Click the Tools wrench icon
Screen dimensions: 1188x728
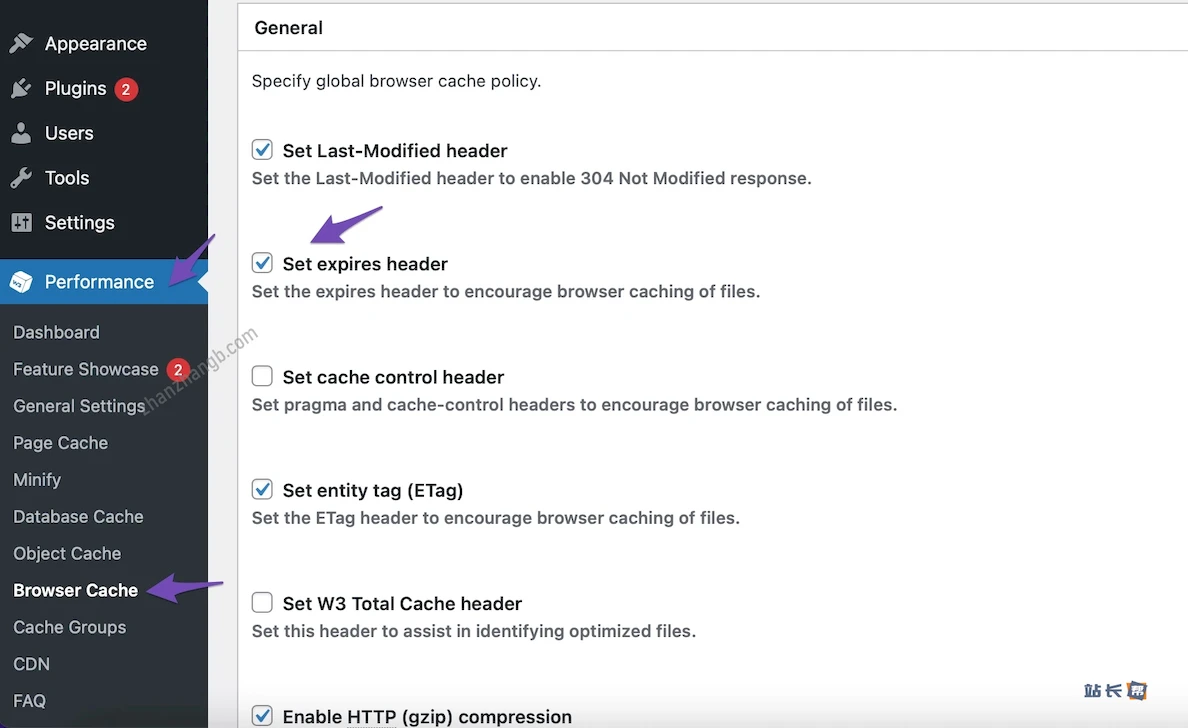pos(21,178)
